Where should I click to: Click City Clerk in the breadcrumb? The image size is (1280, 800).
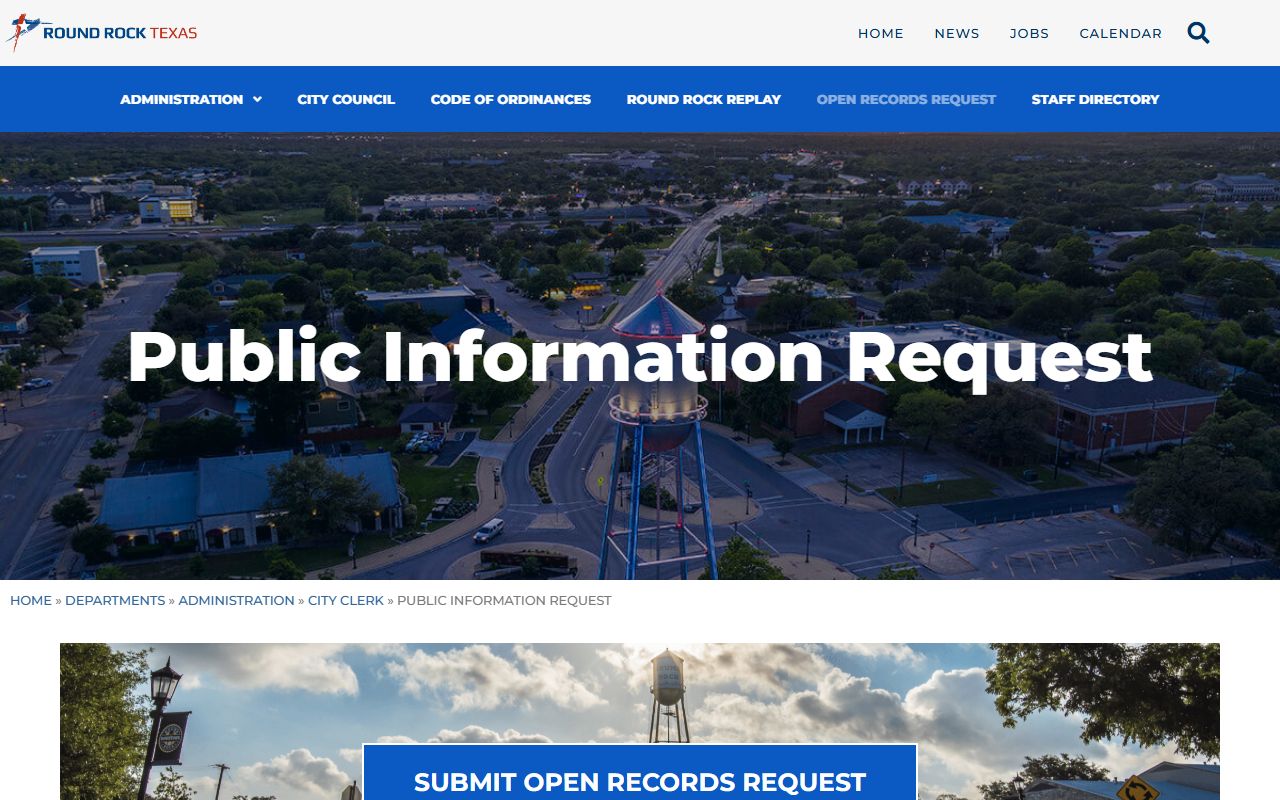pos(346,600)
